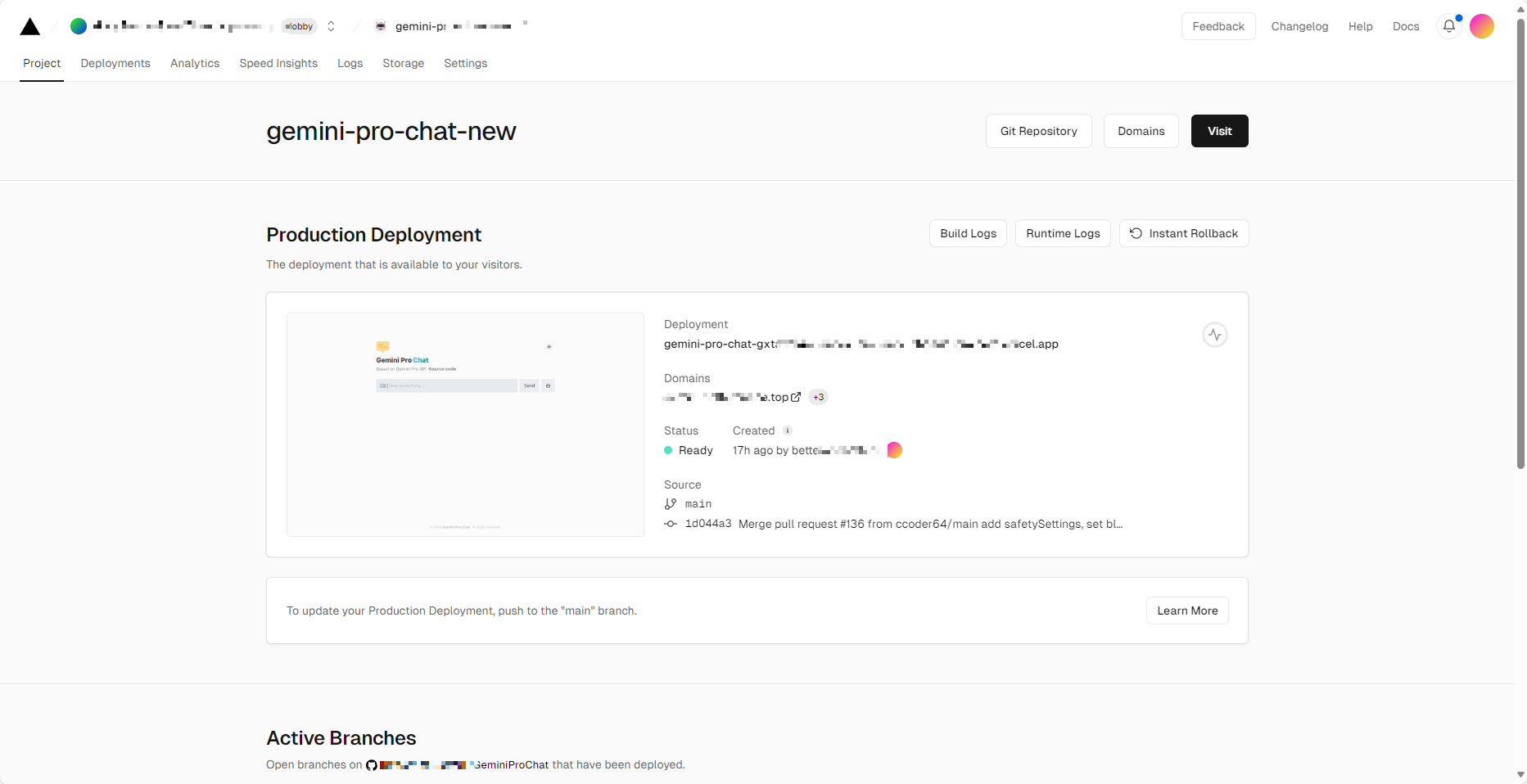Open the notifications bell
This screenshot has height=784, width=1527.
pos(1448,26)
